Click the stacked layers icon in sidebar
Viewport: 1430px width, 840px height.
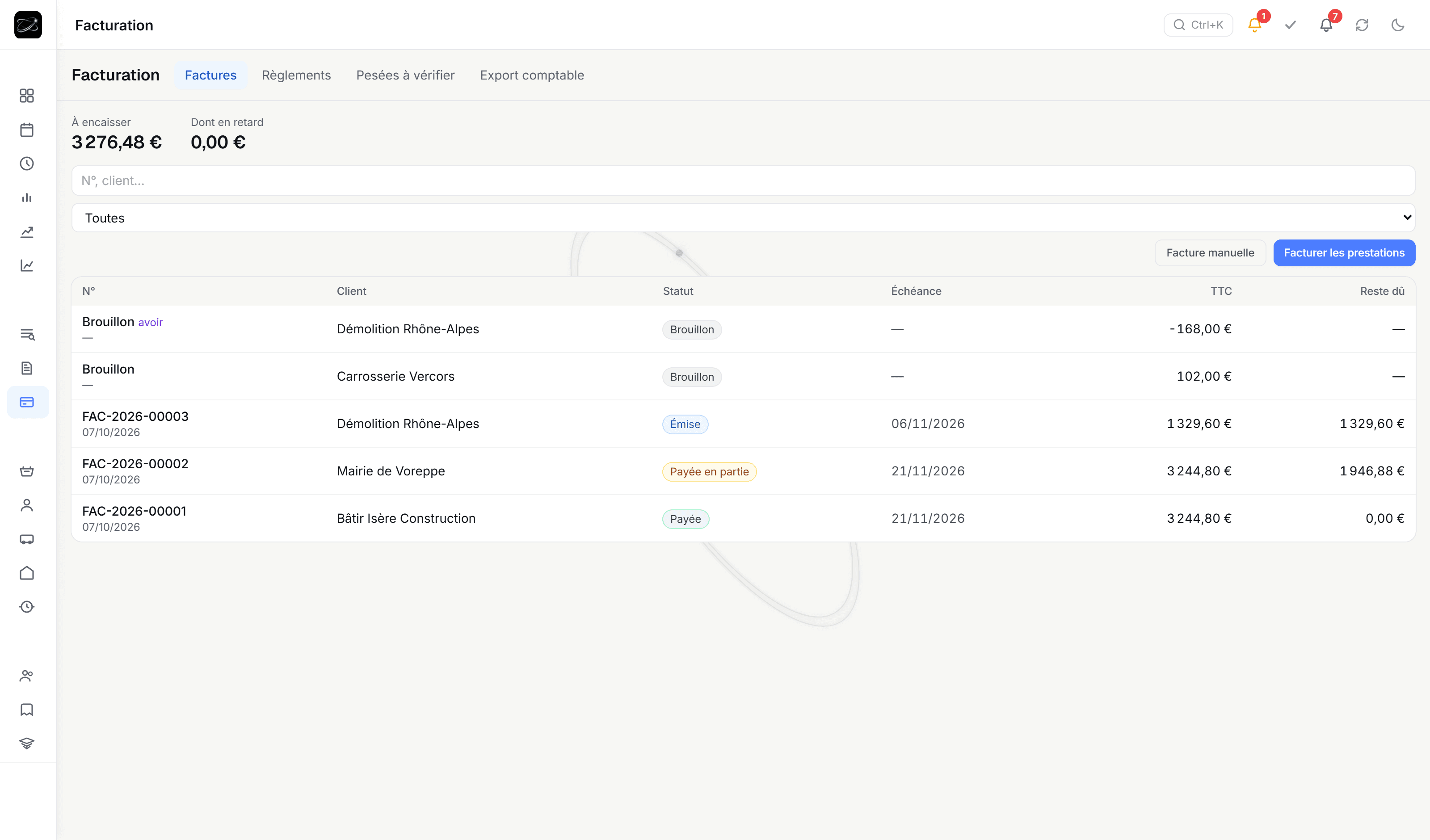(27, 743)
